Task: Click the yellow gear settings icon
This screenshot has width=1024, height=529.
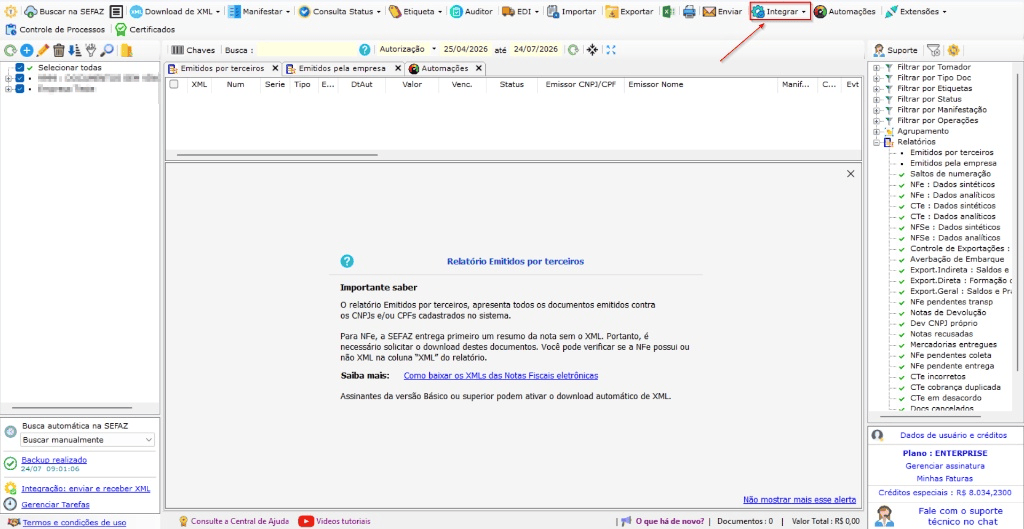Action: click(x=11, y=12)
